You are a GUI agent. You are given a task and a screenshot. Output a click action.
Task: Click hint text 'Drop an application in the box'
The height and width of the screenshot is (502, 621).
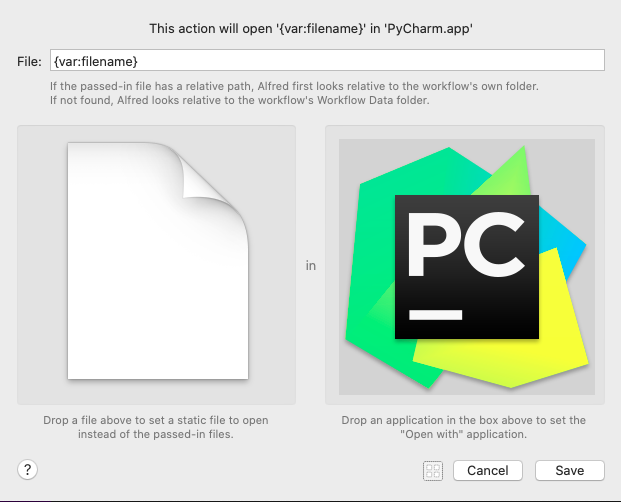463,427
